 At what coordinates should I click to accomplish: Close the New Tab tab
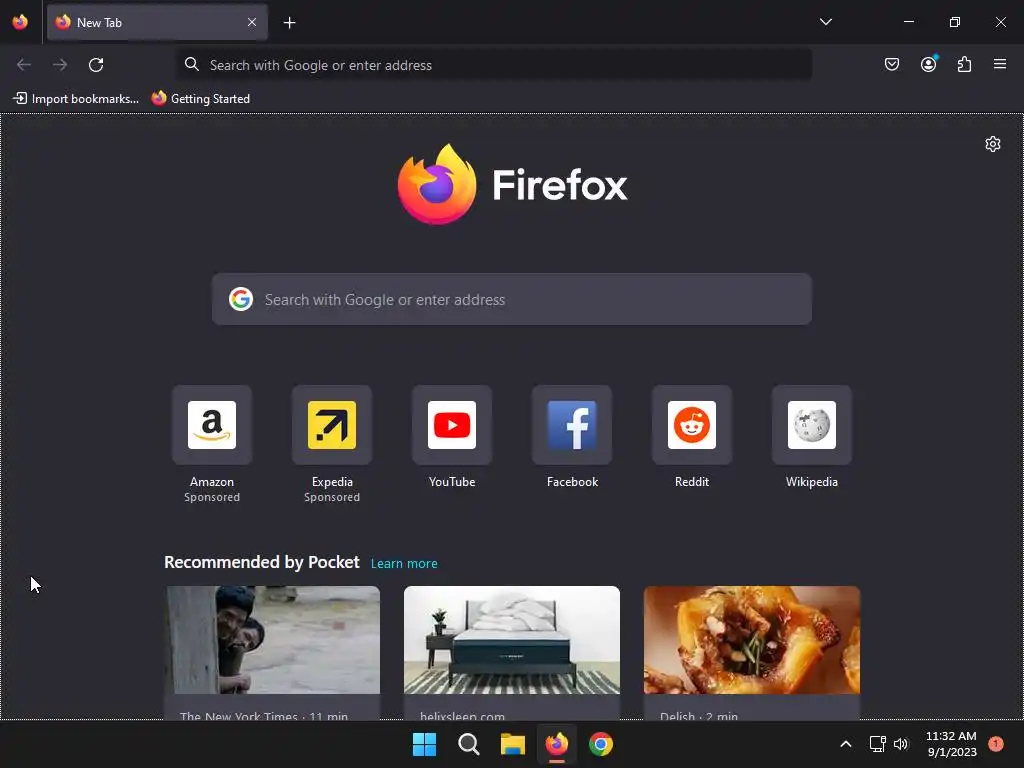(252, 22)
